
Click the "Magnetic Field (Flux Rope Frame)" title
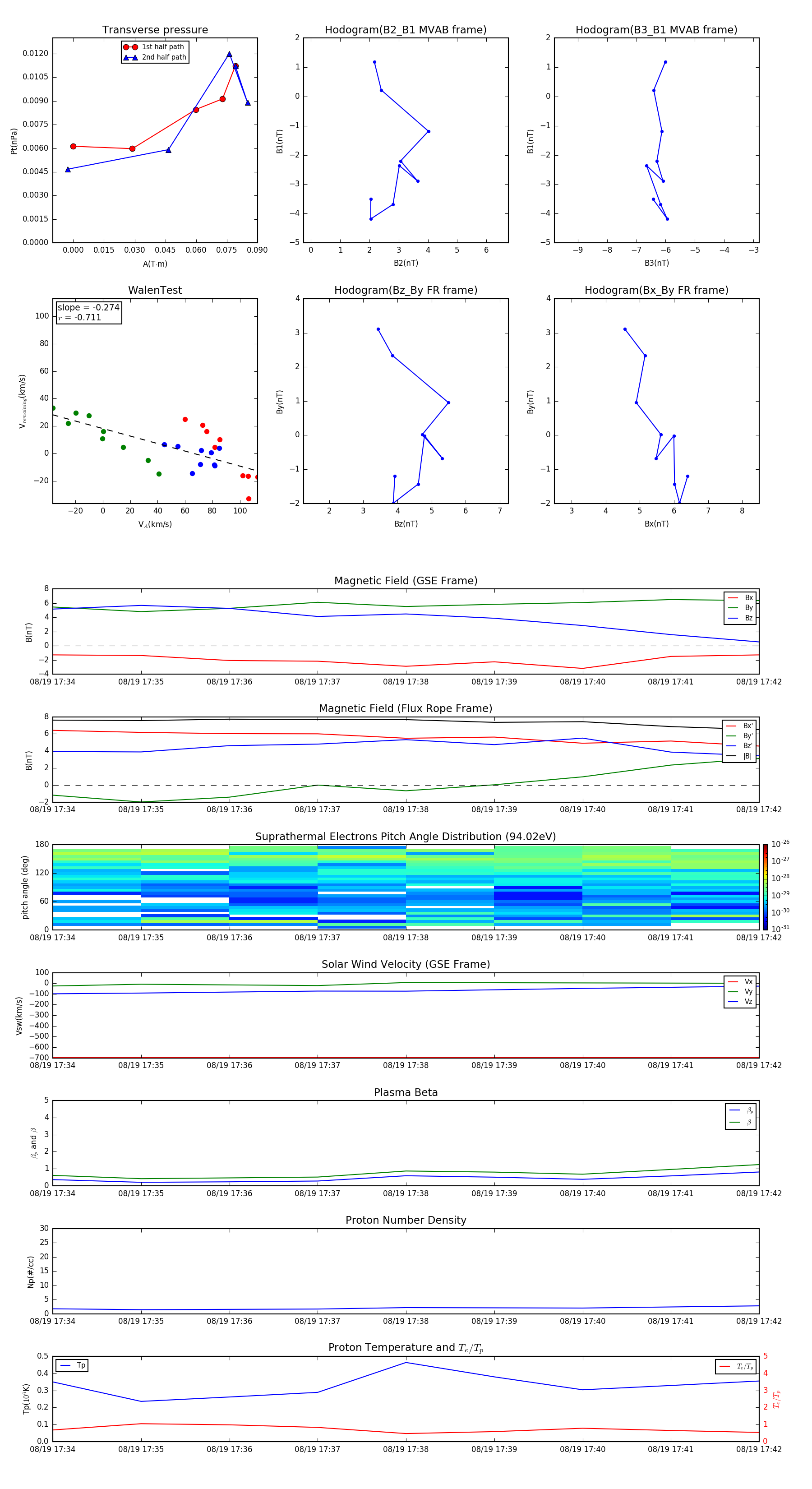coord(406,709)
